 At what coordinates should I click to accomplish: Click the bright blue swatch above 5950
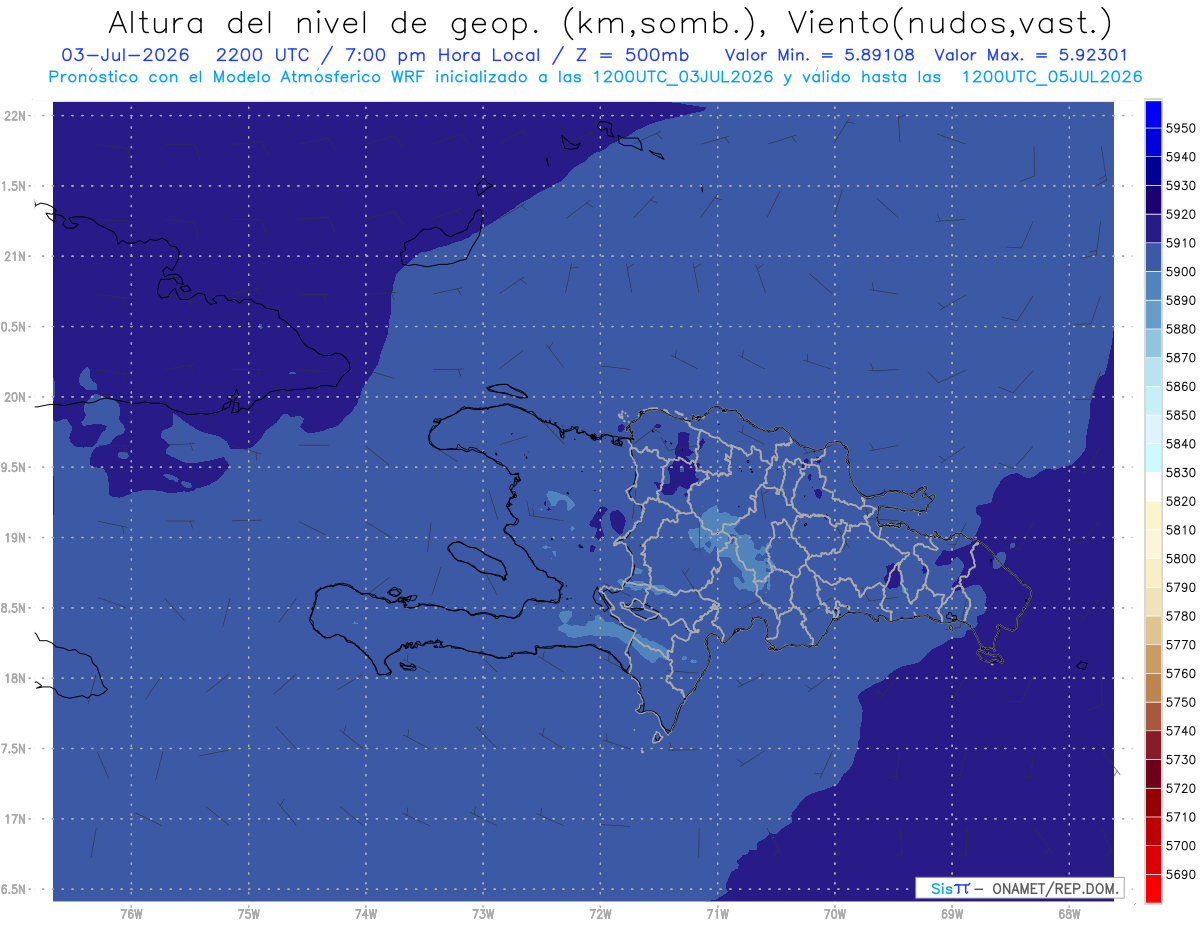(x=1153, y=114)
